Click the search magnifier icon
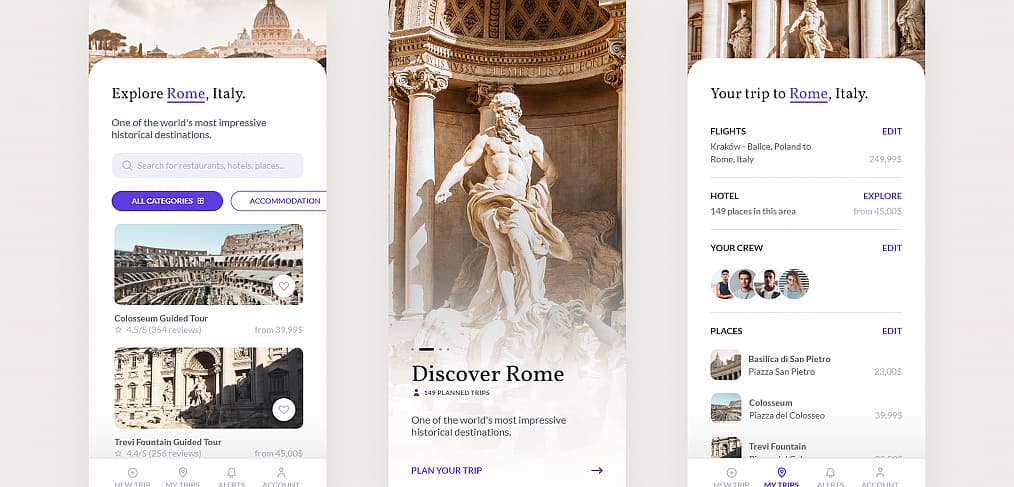 pyautogui.click(x=127, y=166)
